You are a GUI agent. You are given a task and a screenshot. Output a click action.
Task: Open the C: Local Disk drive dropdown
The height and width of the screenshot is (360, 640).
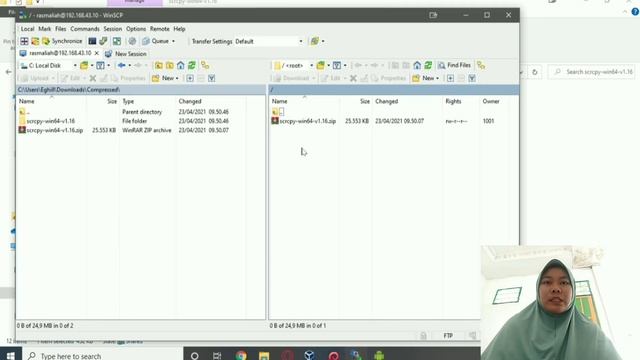click(48, 66)
